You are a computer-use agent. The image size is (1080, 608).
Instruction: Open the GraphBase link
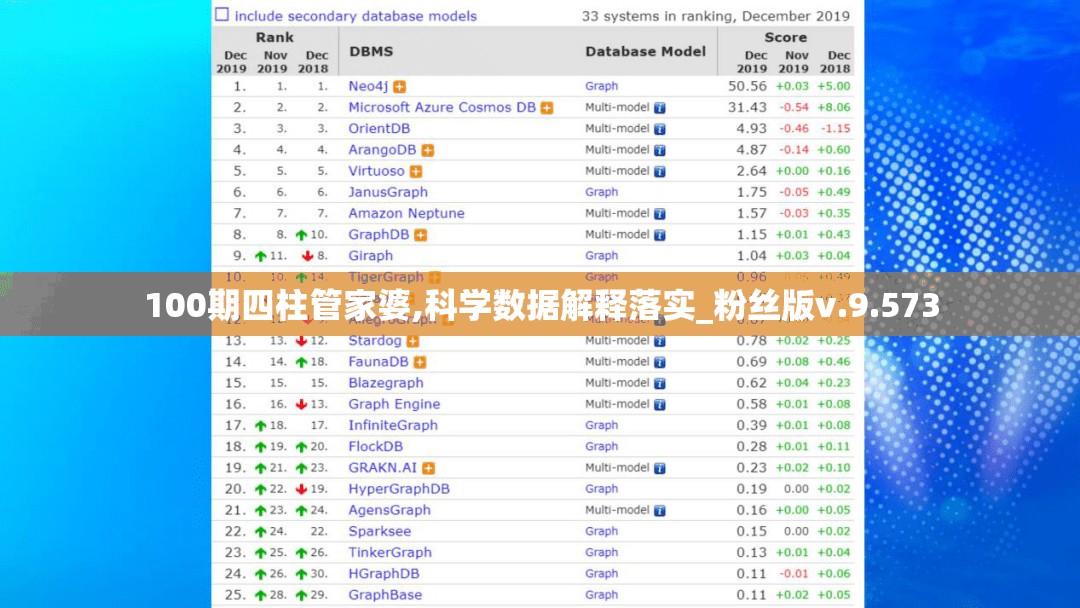(x=385, y=595)
